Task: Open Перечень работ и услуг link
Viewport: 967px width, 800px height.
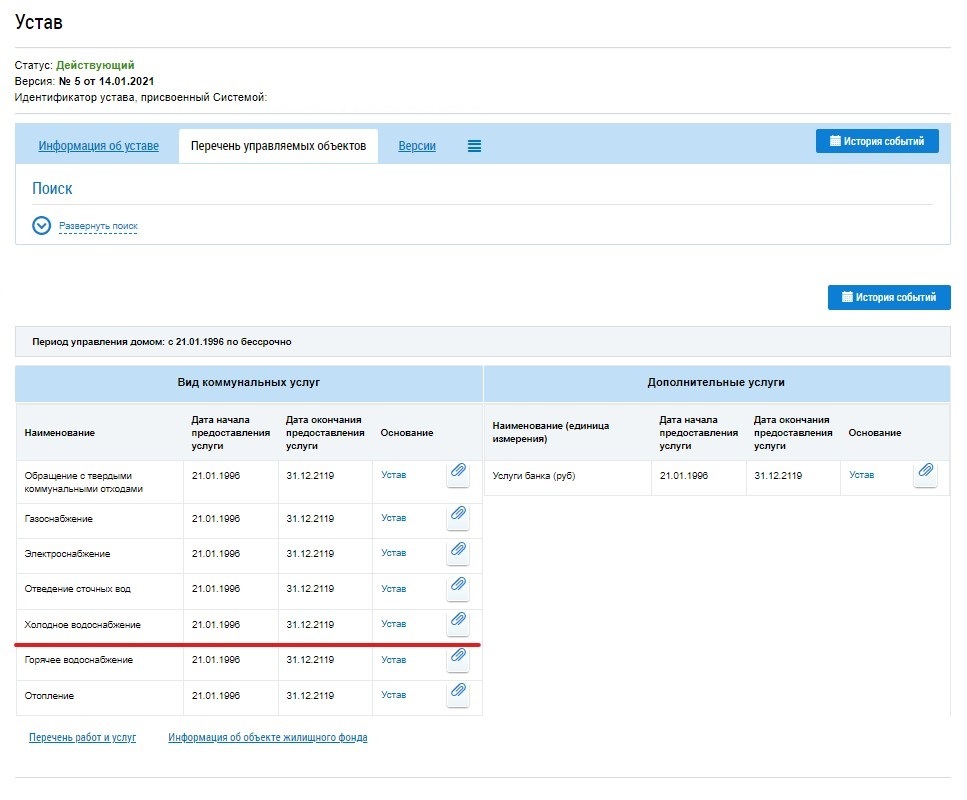Action: (82, 738)
